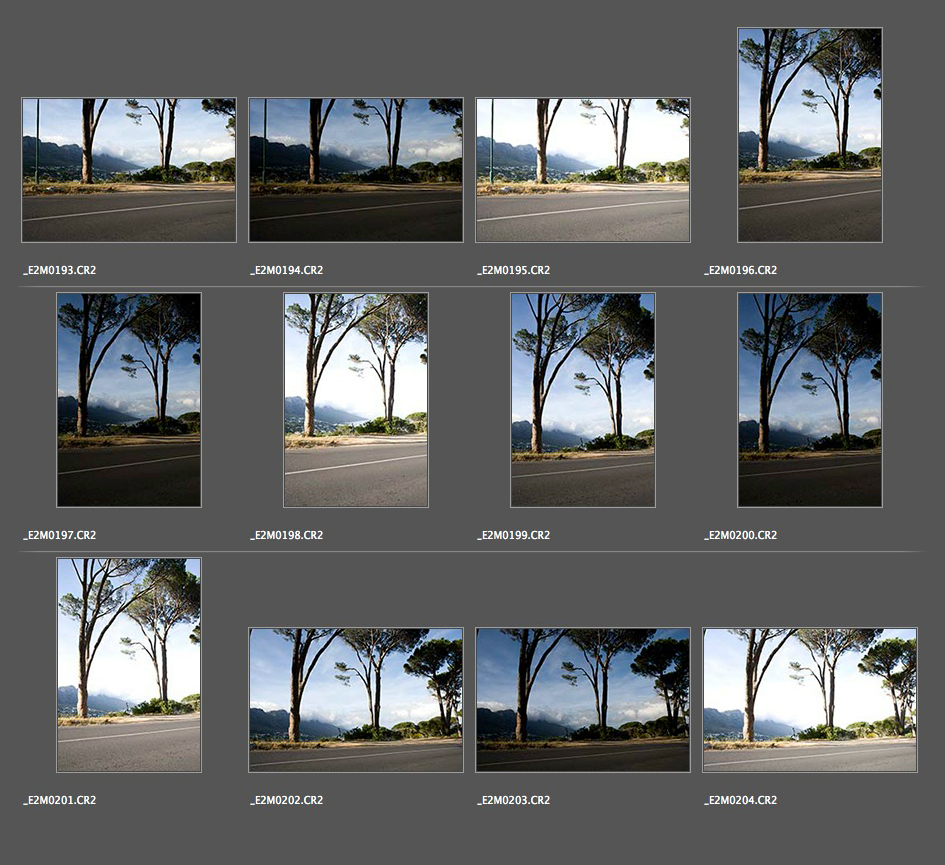The image size is (945, 865).
Task: Click the _E2M0201.CR2 filename label
Action: coord(60,800)
